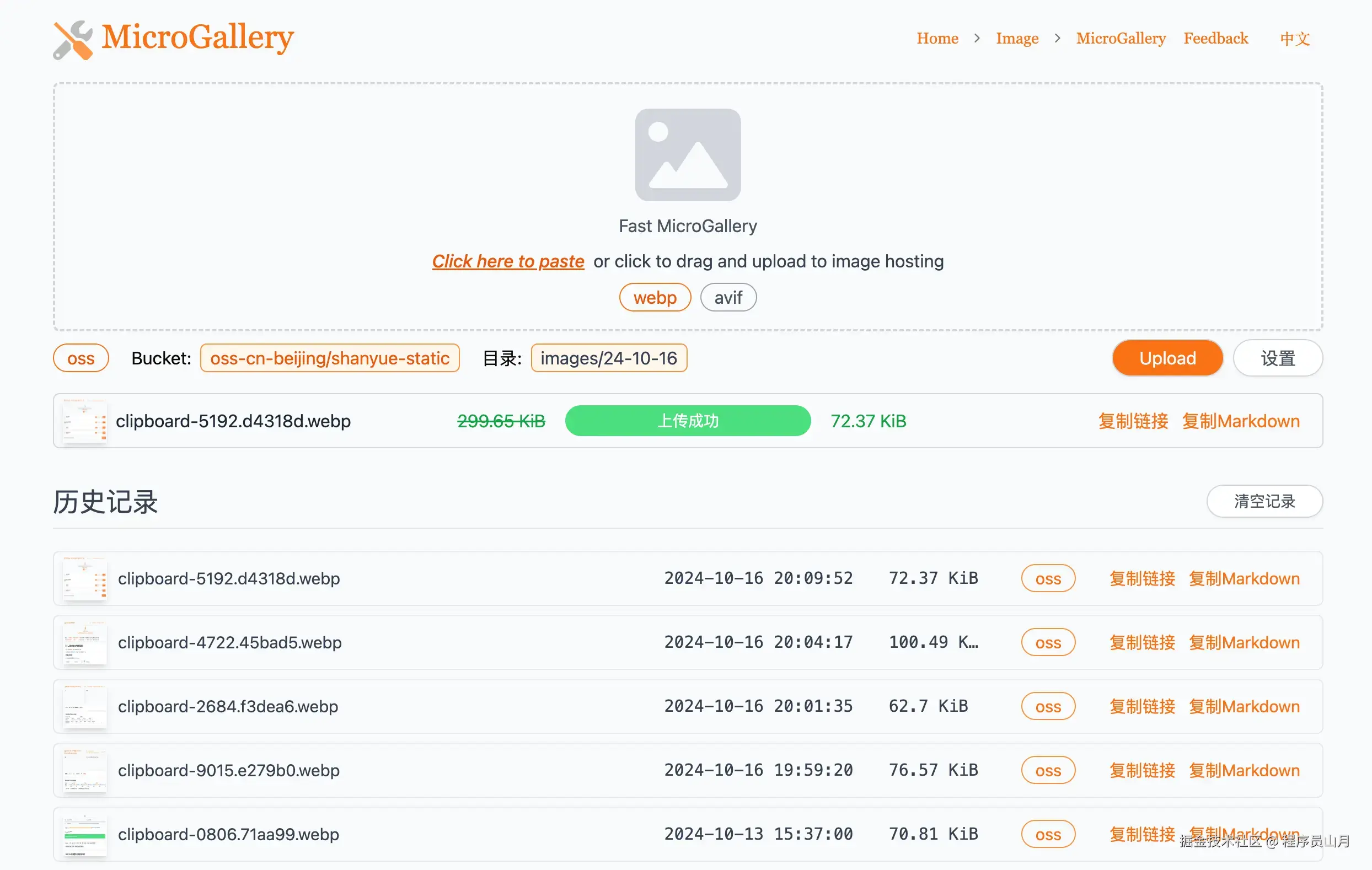Select the webp output format
1372x870 pixels.
click(655, 297)
